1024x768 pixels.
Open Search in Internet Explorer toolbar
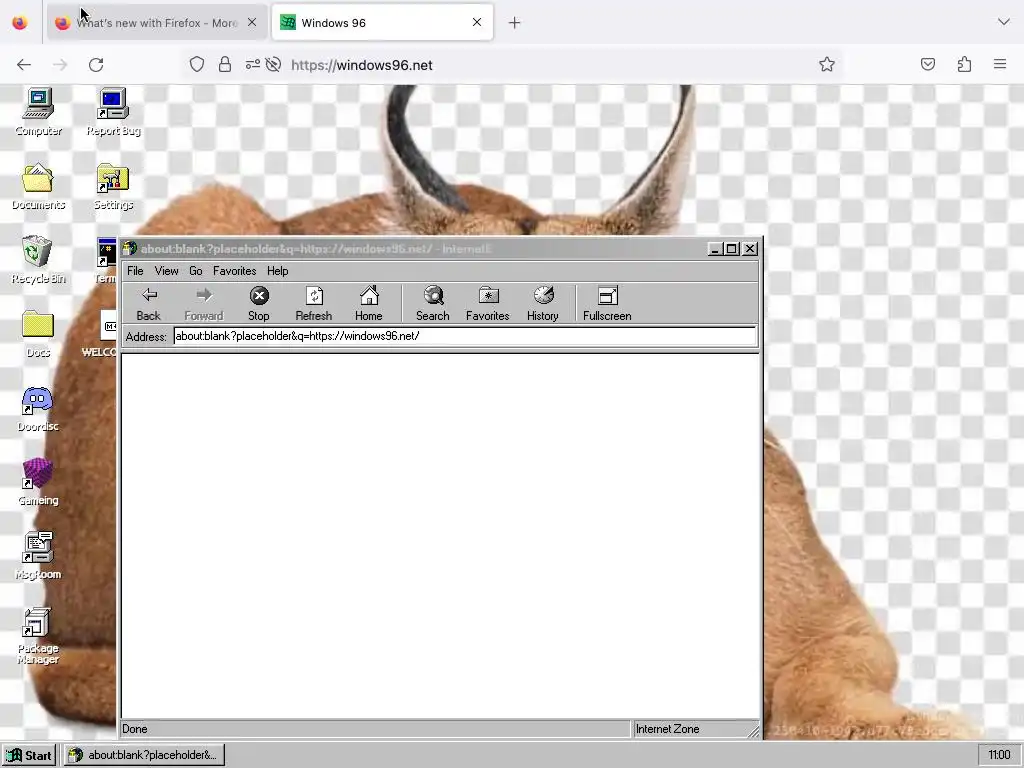(432, 304)
